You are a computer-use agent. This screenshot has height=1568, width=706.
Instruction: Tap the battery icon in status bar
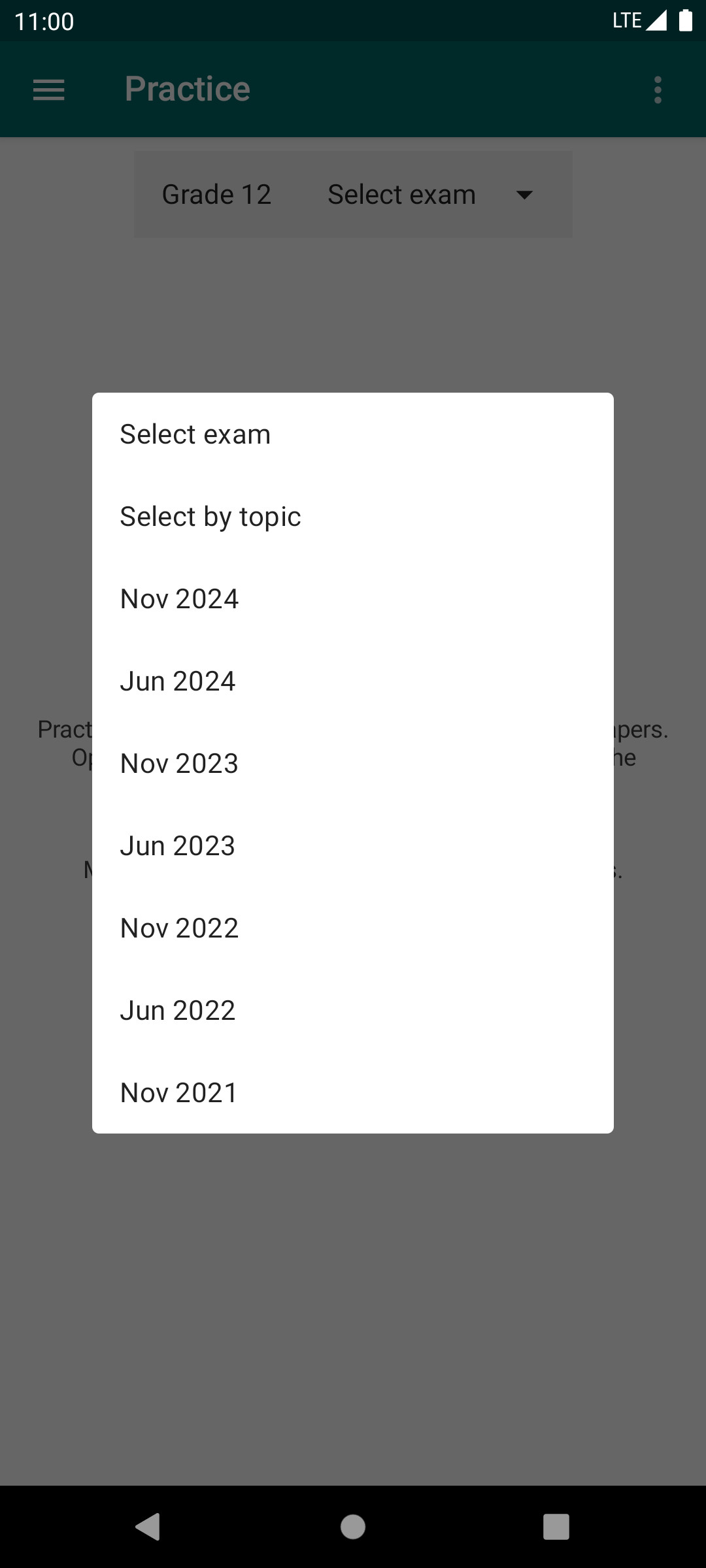(685, 20)
